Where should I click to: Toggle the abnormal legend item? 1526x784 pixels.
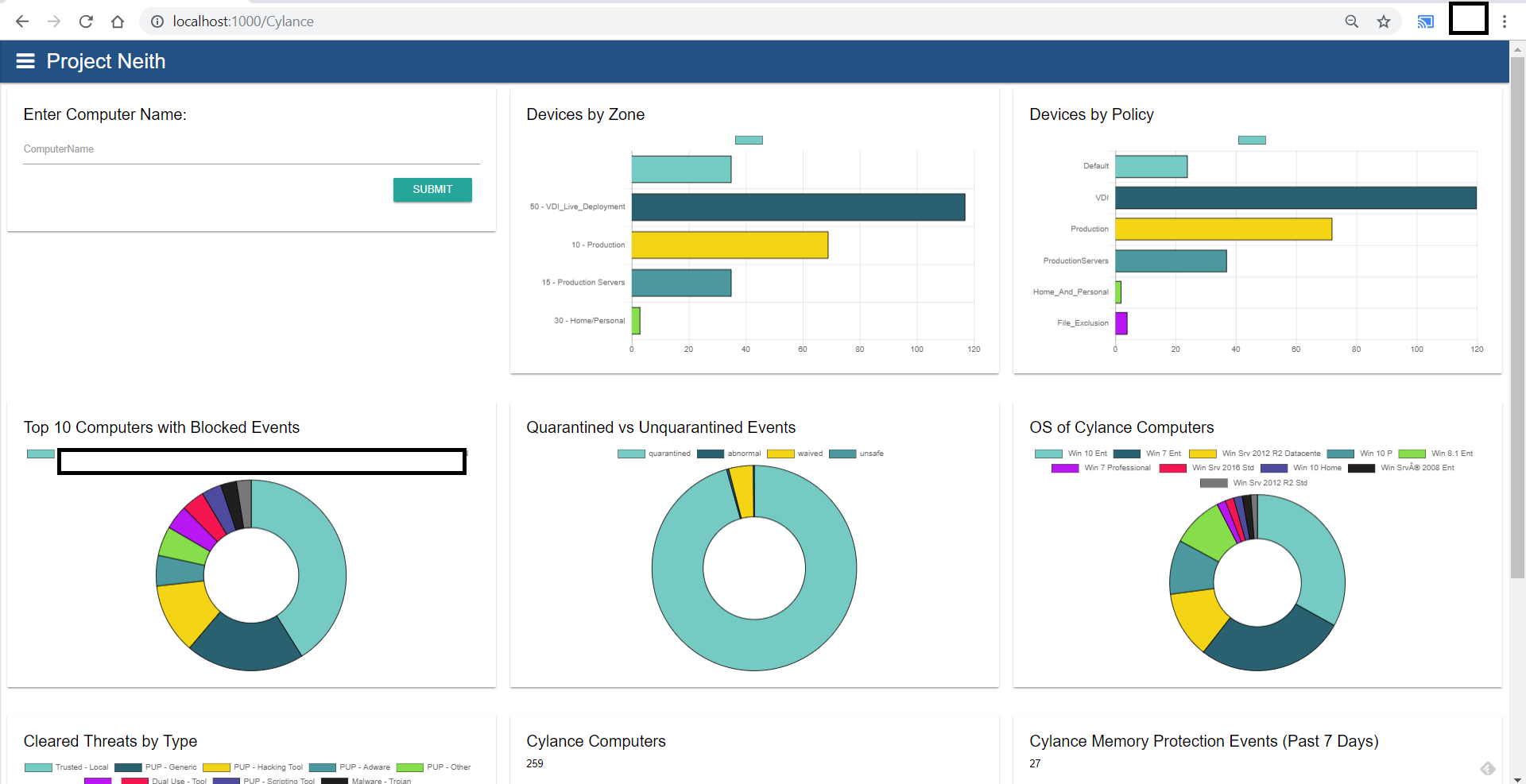tap(729, 454)
